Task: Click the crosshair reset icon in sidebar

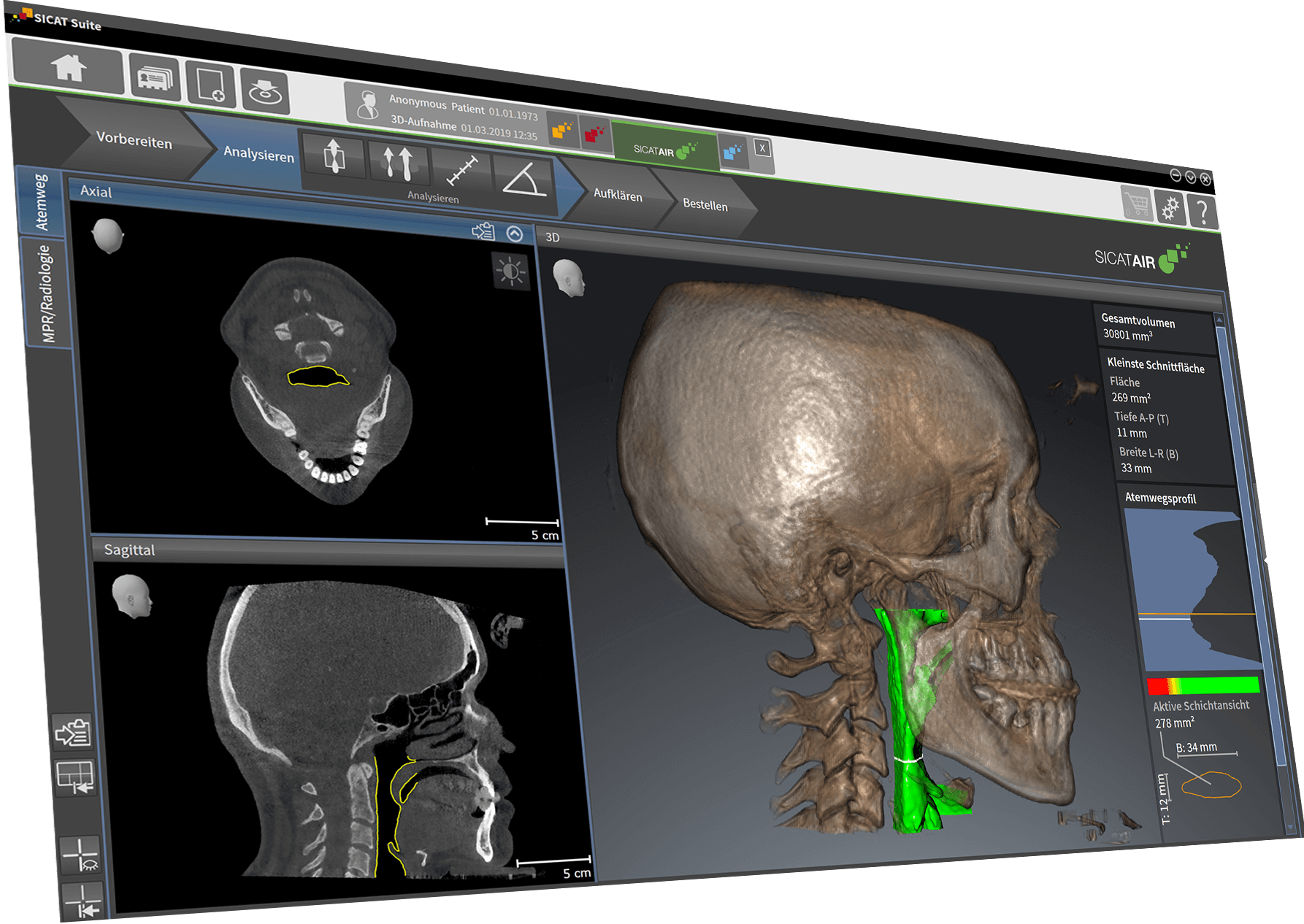Action: [83, 901]
